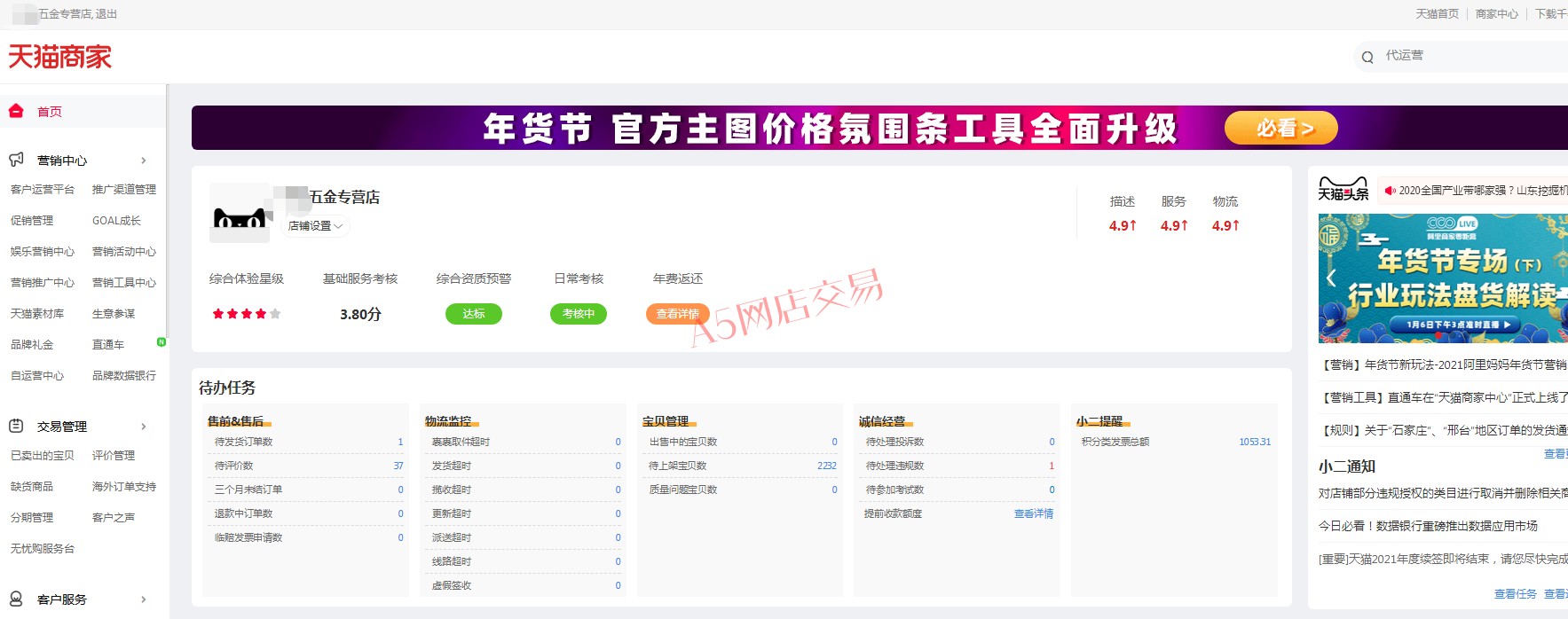
Task: Open 营销工具中心 menu item
Action: point(124,282)
